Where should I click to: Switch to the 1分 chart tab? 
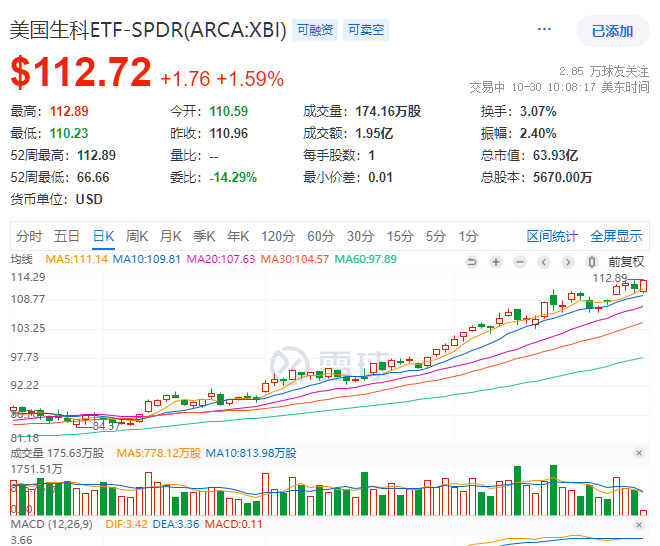click(x=468, y=236)
